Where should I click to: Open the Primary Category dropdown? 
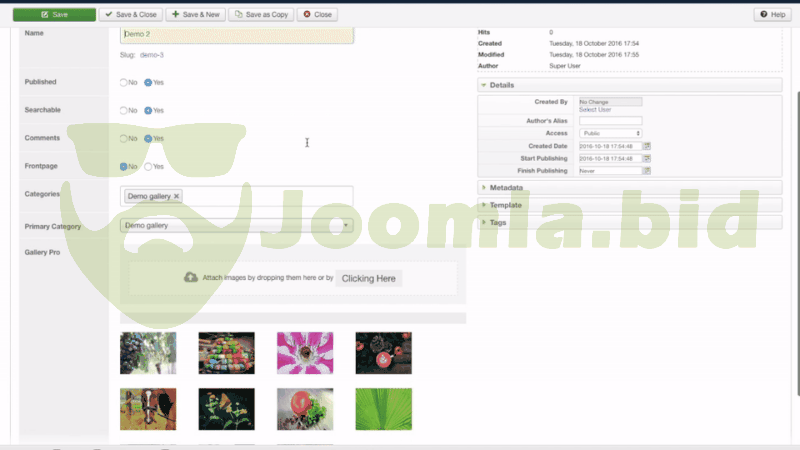236,226
